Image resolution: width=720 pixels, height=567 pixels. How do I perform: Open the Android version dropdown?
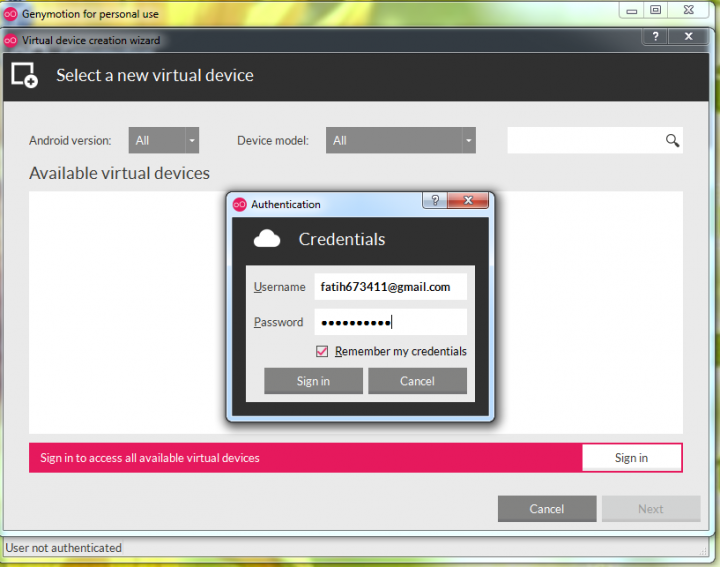(x=164, y=140)
